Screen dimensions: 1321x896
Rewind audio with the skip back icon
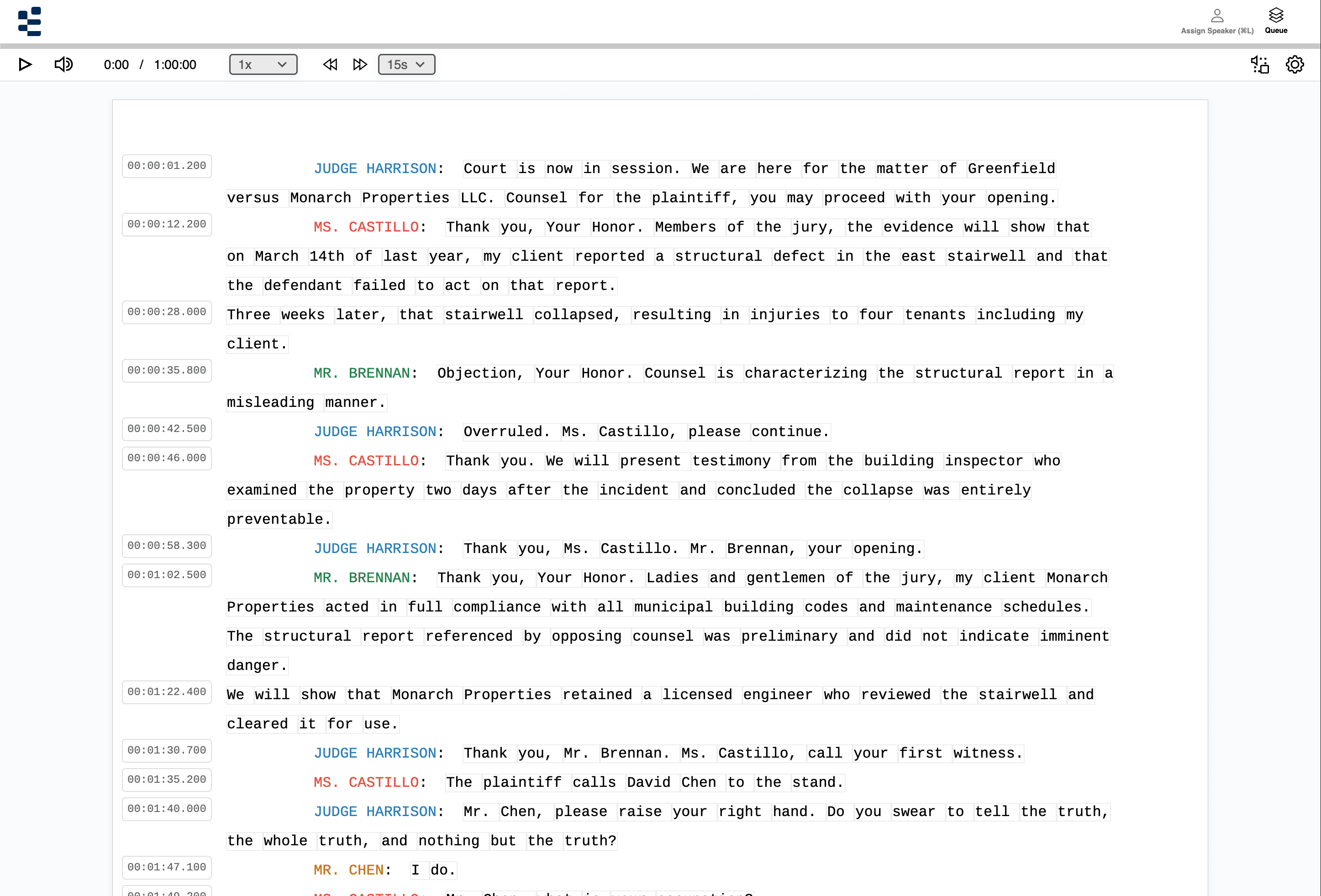330,65
